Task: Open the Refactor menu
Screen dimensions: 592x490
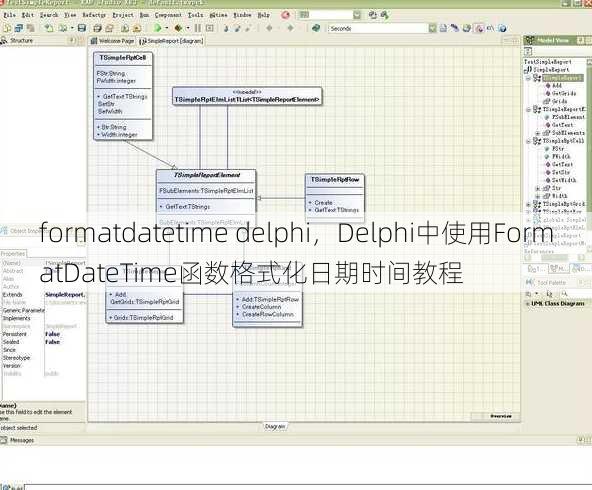Action: tap(94, 15)
